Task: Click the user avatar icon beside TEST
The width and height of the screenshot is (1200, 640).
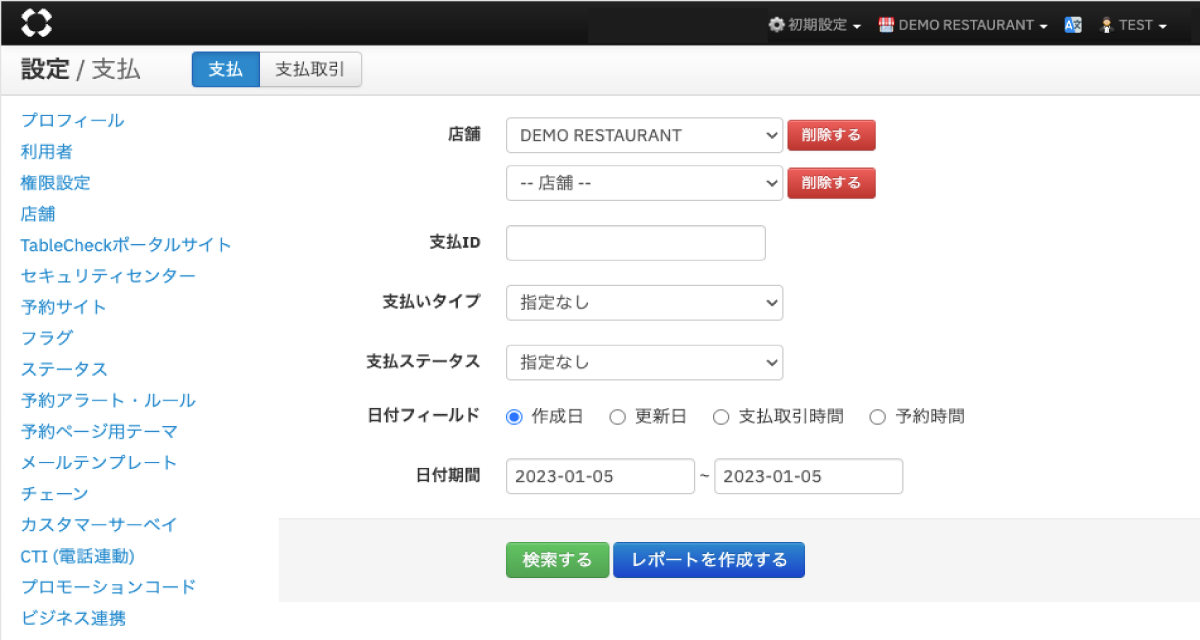Action: pyautogui.click(x=1106, y=25)
